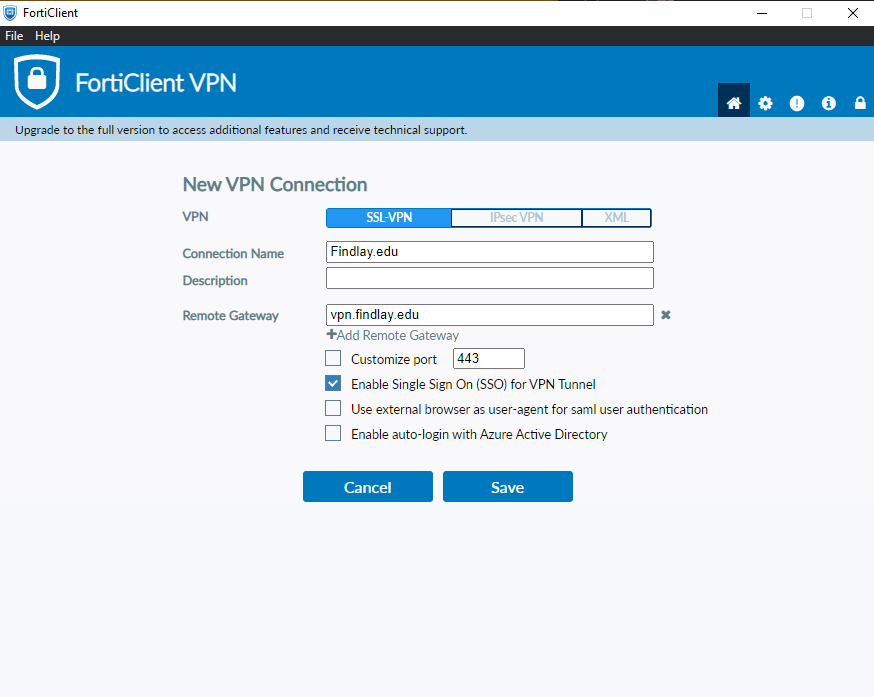Enable auto-login with Azure Active Directory checkbox
Viewport: 874px width, 697px height.
333,433
